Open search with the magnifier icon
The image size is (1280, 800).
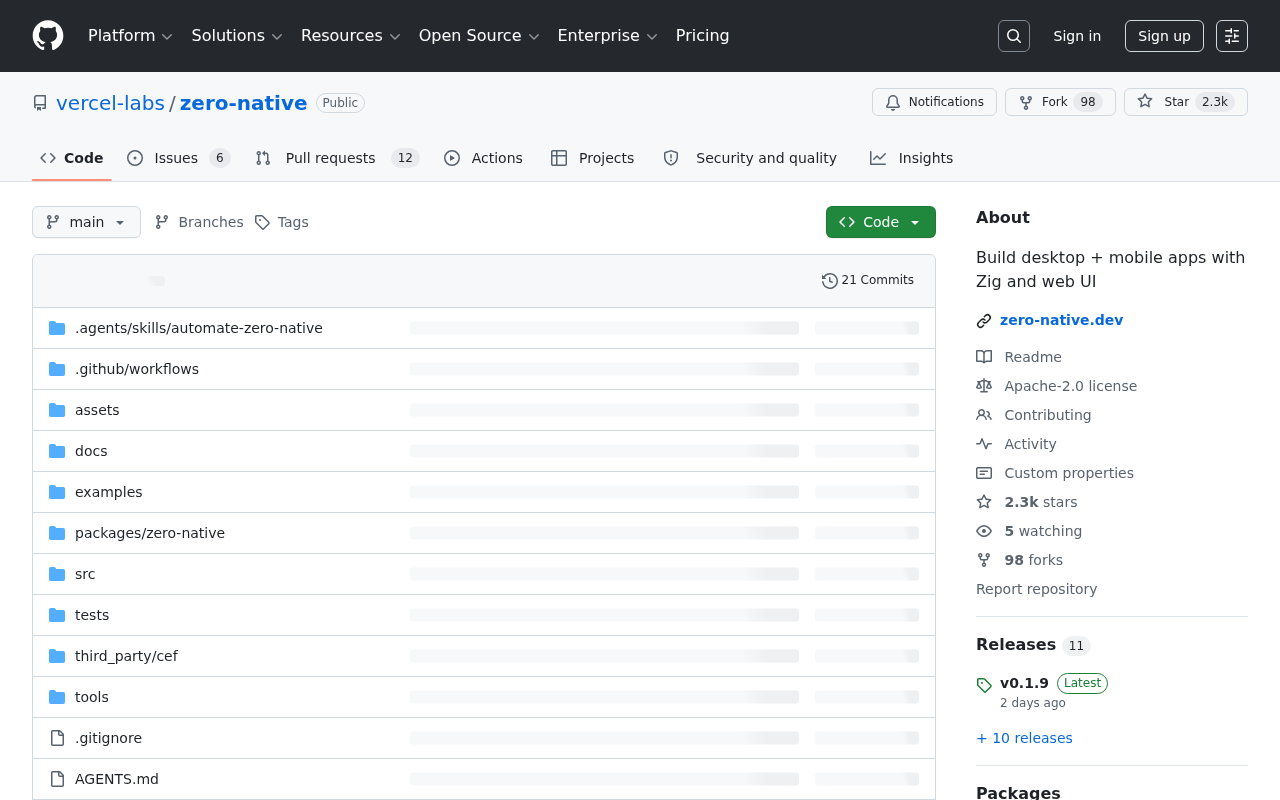1014,36
